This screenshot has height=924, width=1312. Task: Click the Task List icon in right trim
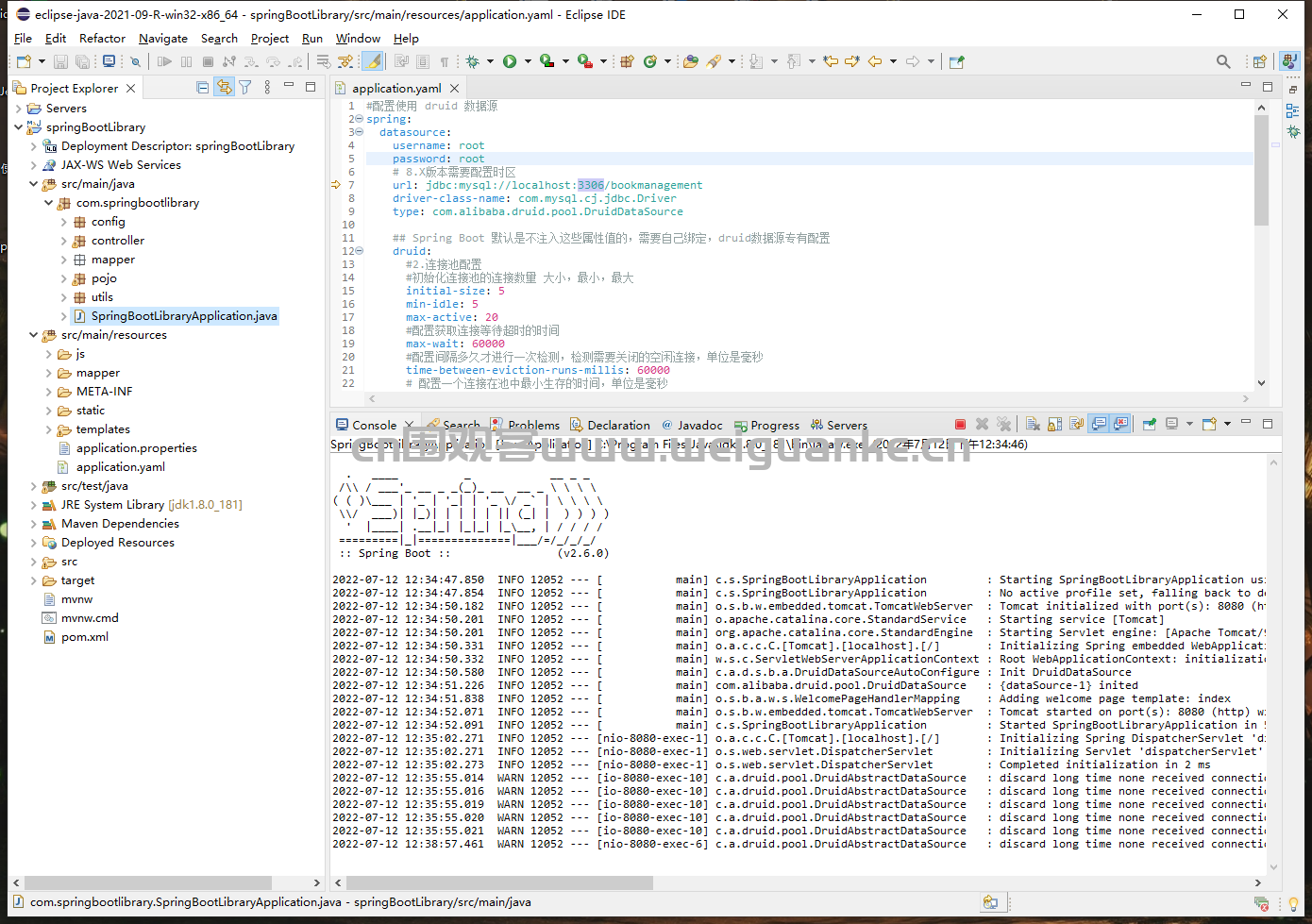[1292, 110]
